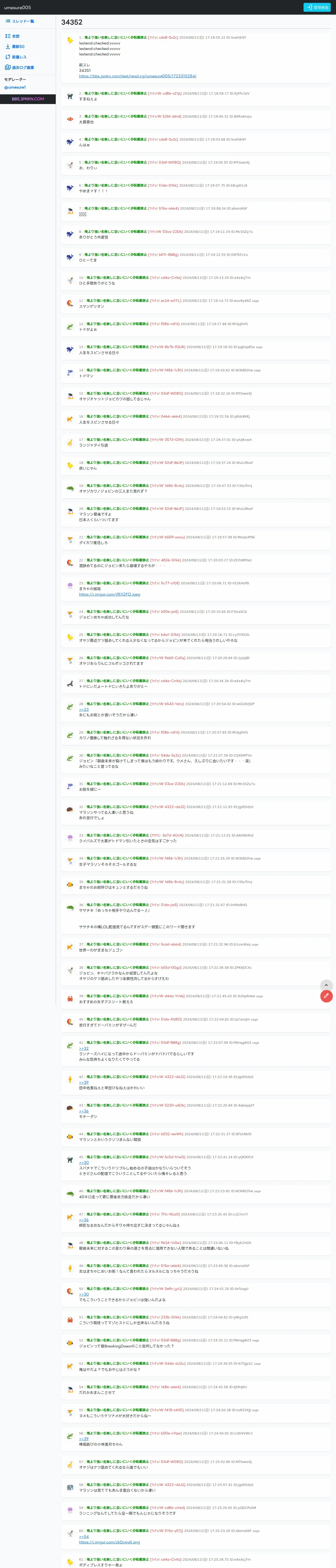Click the avatar icon of post 39

tap(70, 999)
